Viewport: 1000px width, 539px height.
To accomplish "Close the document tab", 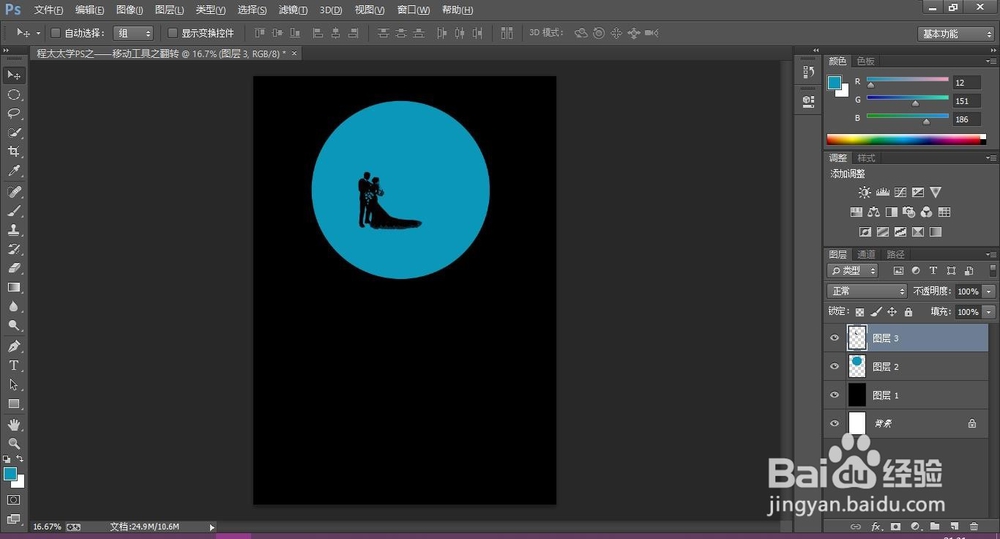I will click(294, 54).
